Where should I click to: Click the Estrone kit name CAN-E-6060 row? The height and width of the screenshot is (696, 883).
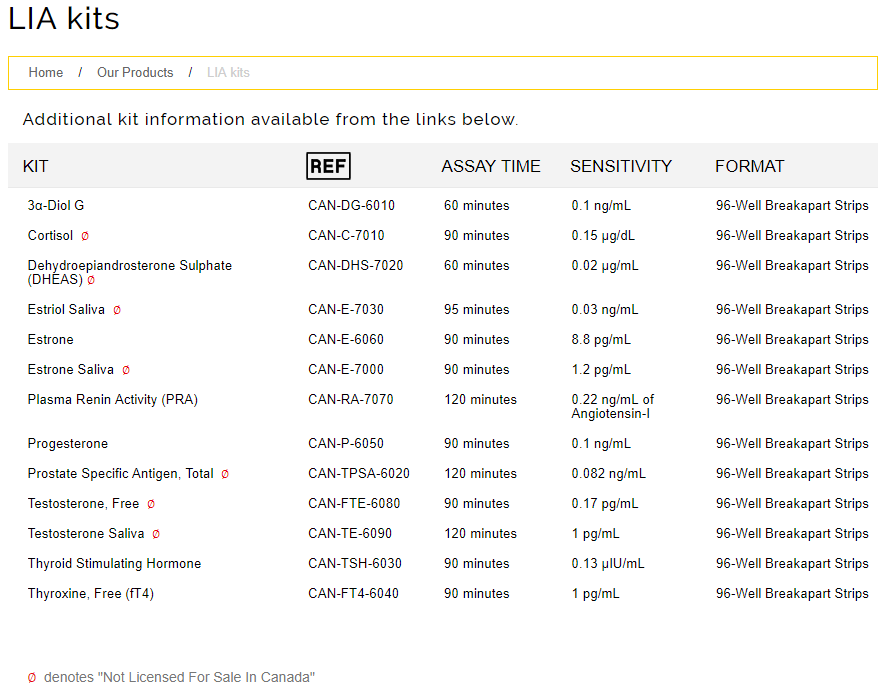(51, 340)
